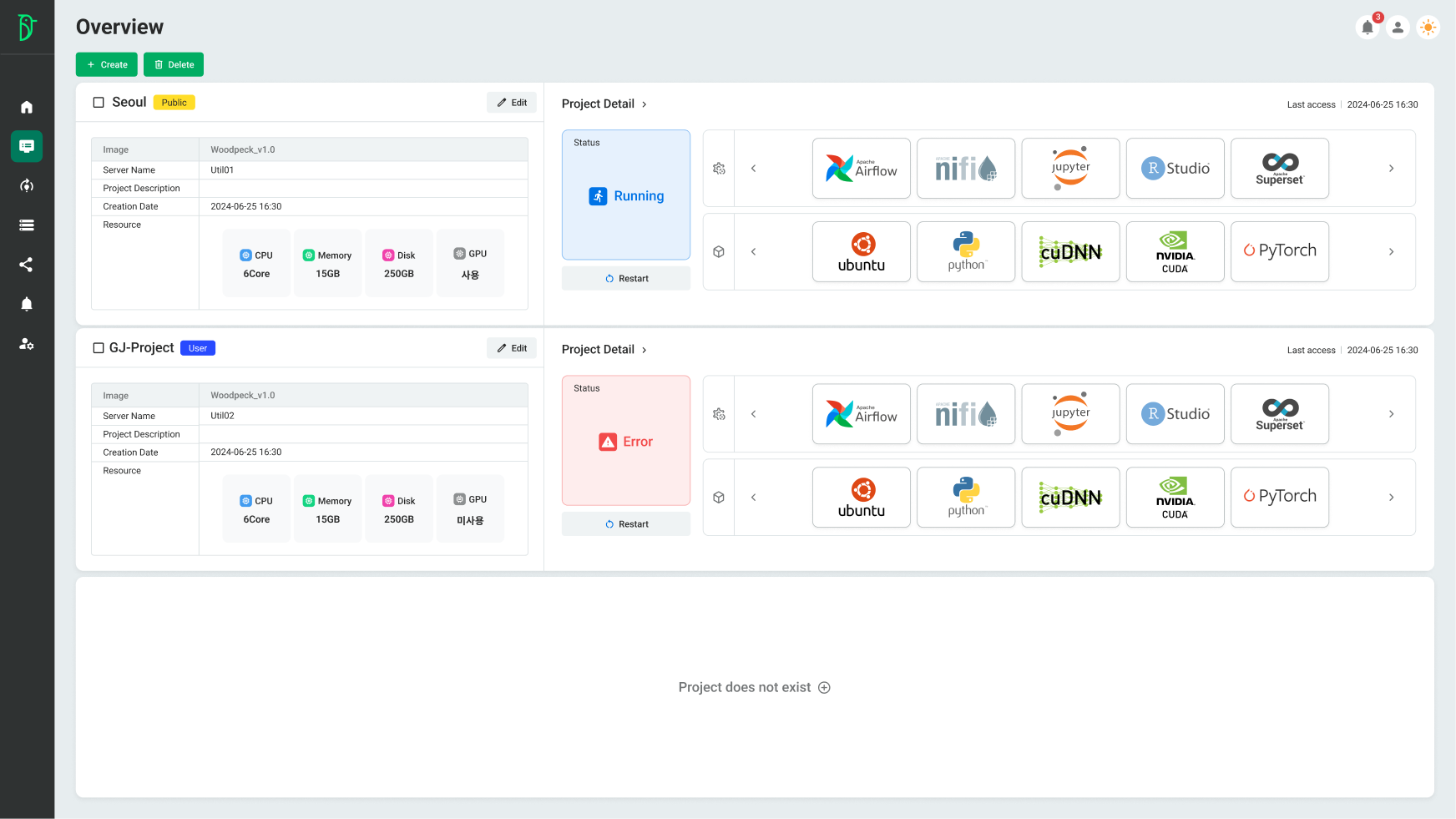
Task: Open the storage list icon in sidebar
Action: pos(27,225)
